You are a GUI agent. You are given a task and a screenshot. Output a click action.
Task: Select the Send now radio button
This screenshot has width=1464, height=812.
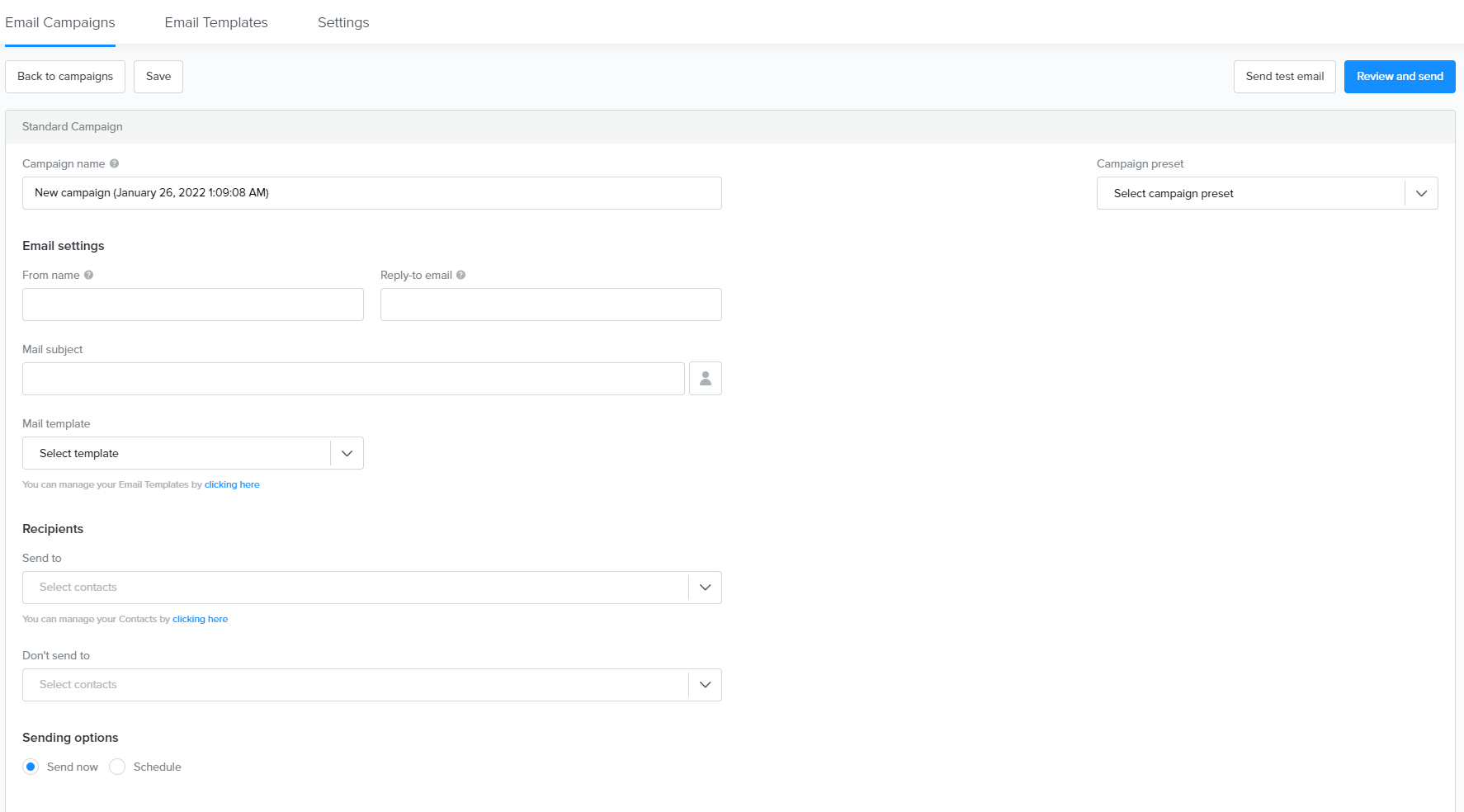pyautogui.click(x=31, y=767)
